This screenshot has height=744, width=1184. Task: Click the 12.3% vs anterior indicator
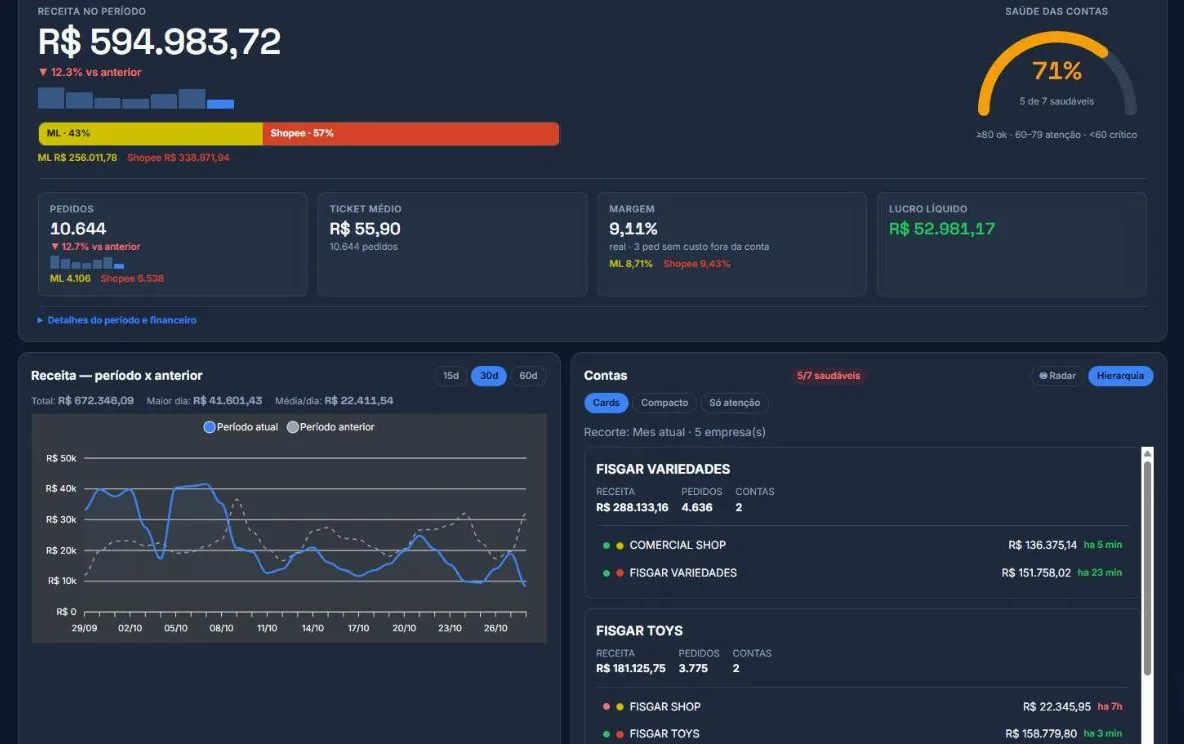point(90,72)
